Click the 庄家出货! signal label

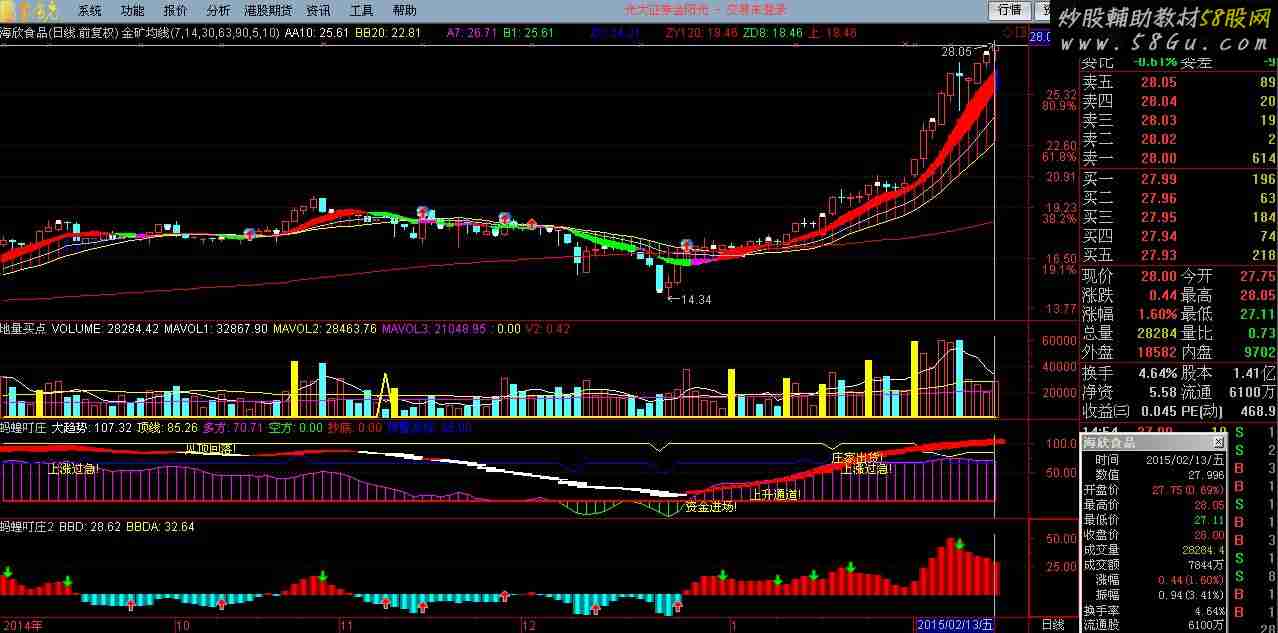pyautogui.click(x=857, y=457)
